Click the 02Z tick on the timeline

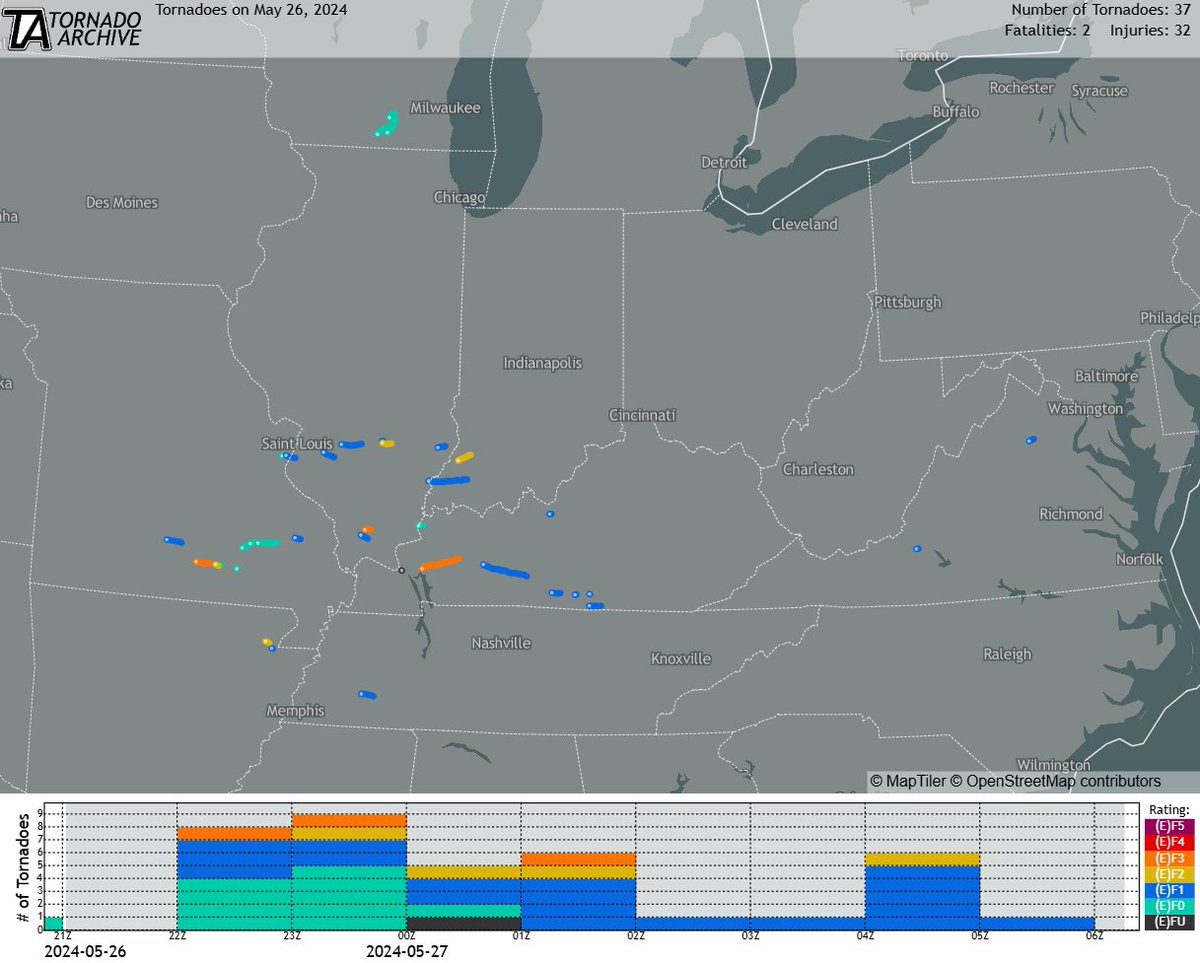click(636, 938)
